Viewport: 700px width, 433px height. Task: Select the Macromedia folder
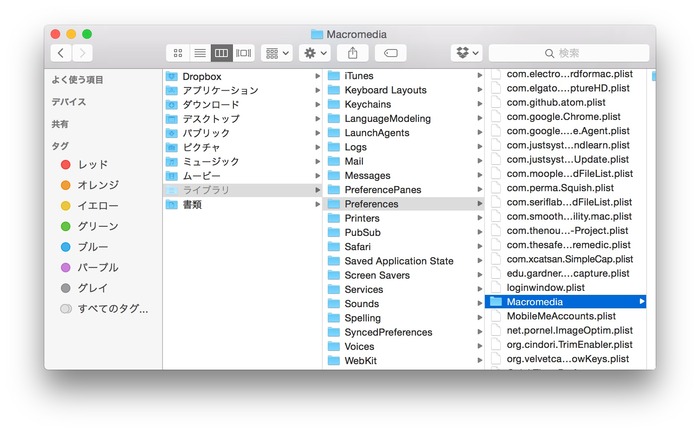point(566,302)
